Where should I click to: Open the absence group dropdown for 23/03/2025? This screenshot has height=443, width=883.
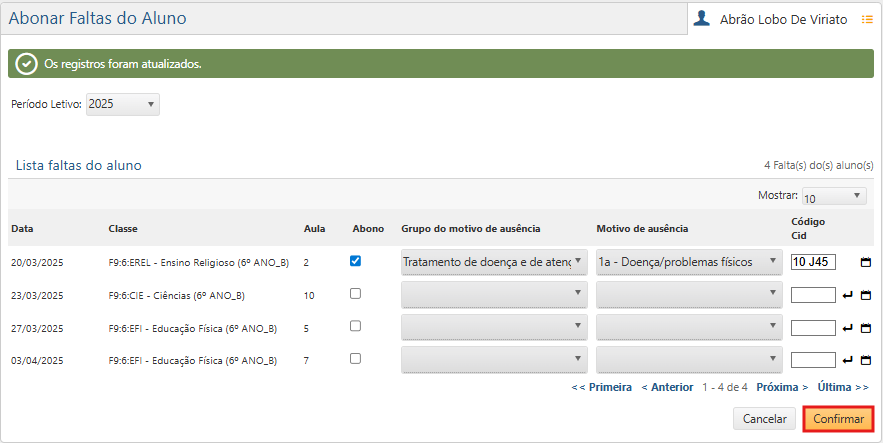pos(494,295)
